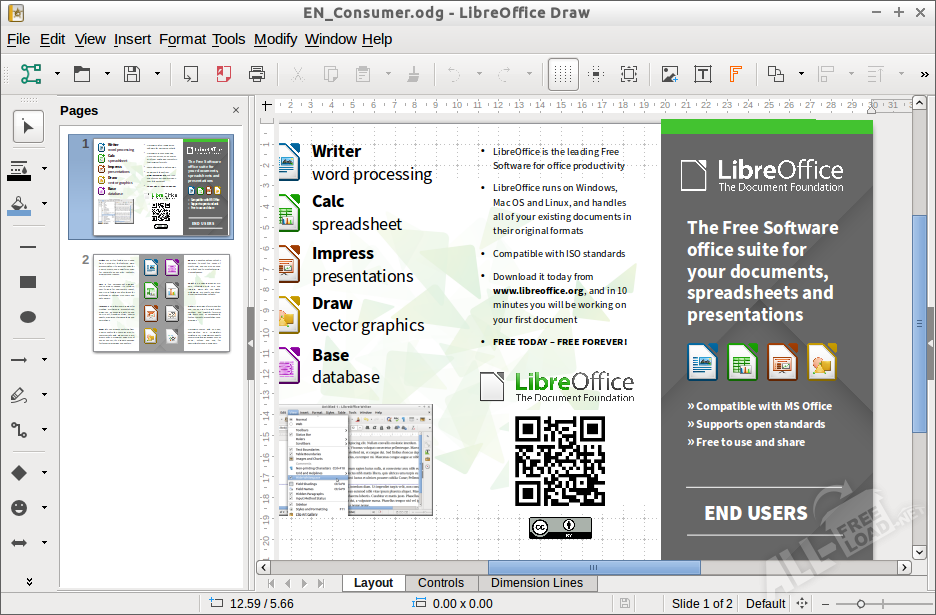Open the Undo history dropdown arrow

pyautogui.click(x=478, y=74)
